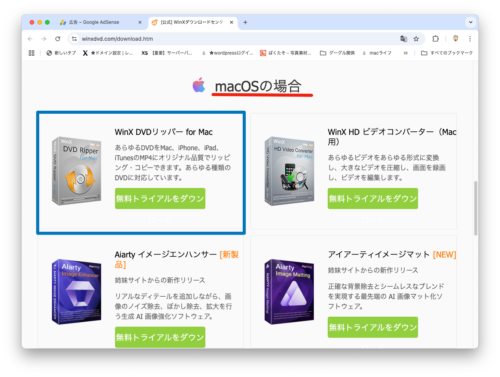Open the 新しいタブ bookmark

61,53
